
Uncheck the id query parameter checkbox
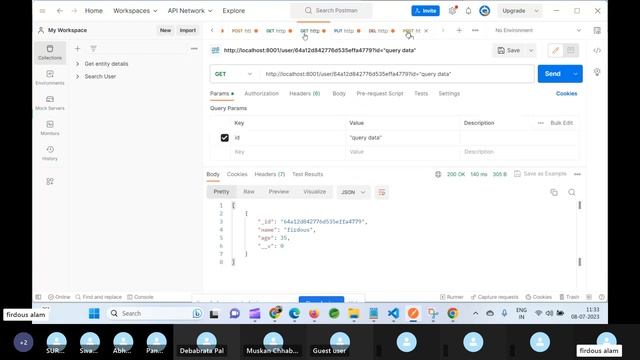point(224,138)
